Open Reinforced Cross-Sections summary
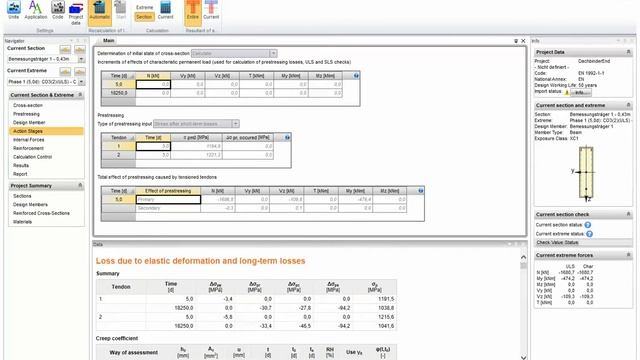The height and width of the screenshot is (360, 640). click(x=41, y=213)
